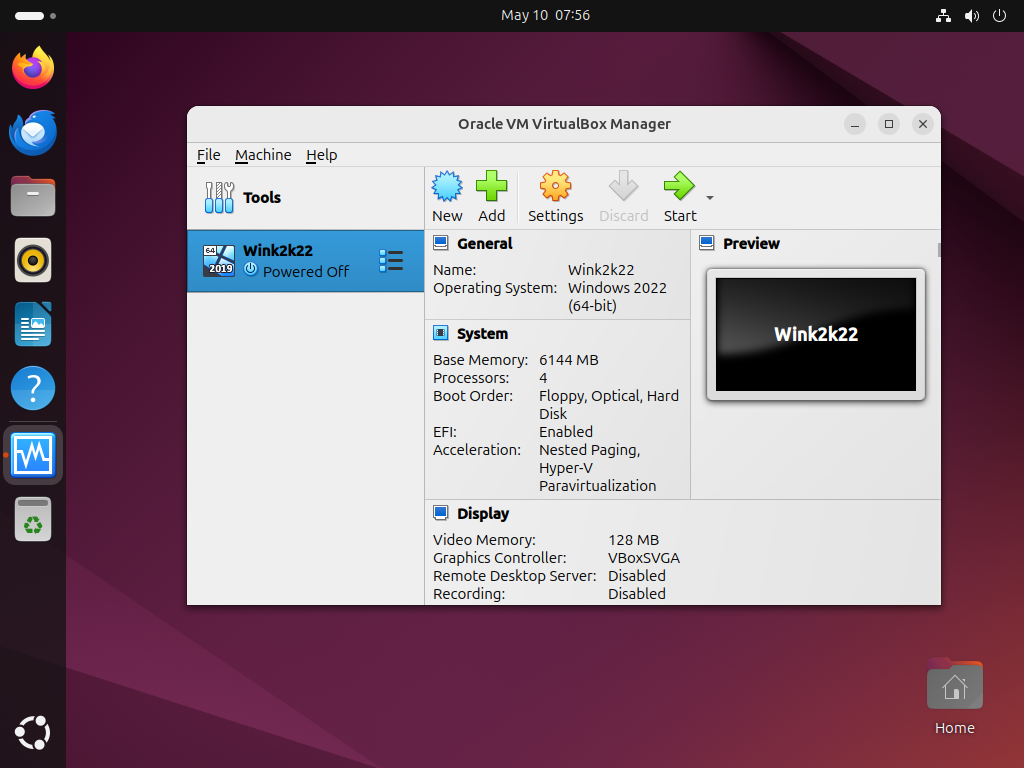This screenshot has width=1024, height=768.
Task: Click the Wink2k22 Windows 2019 OS icon
Action: pos(219,261)
